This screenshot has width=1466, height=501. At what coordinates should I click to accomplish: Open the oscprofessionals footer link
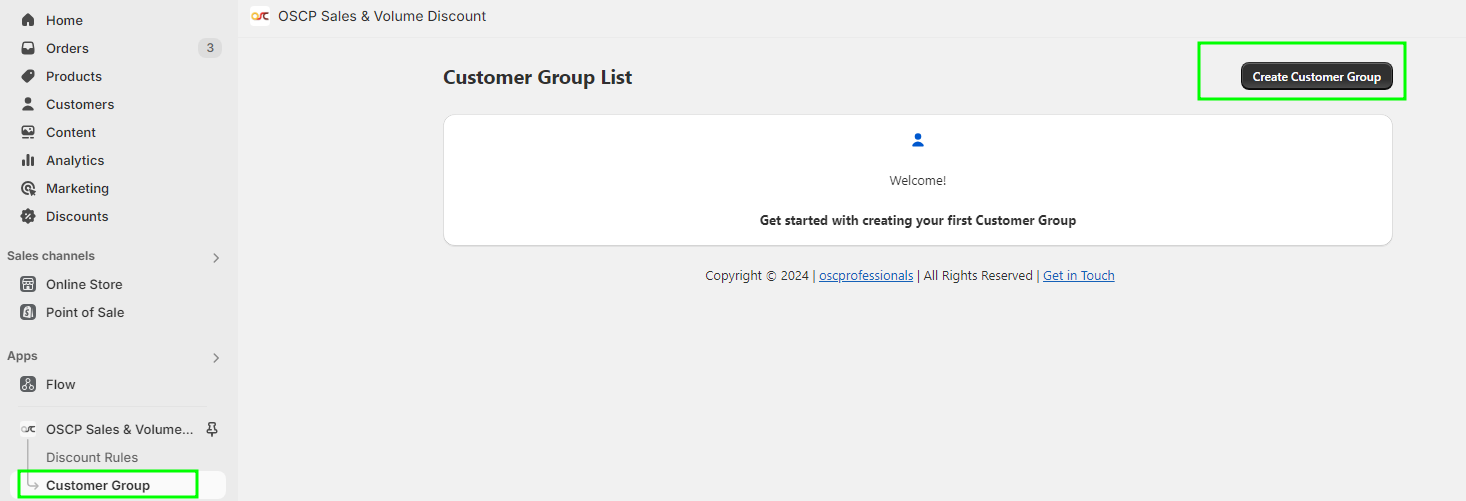tap(866, 276)
